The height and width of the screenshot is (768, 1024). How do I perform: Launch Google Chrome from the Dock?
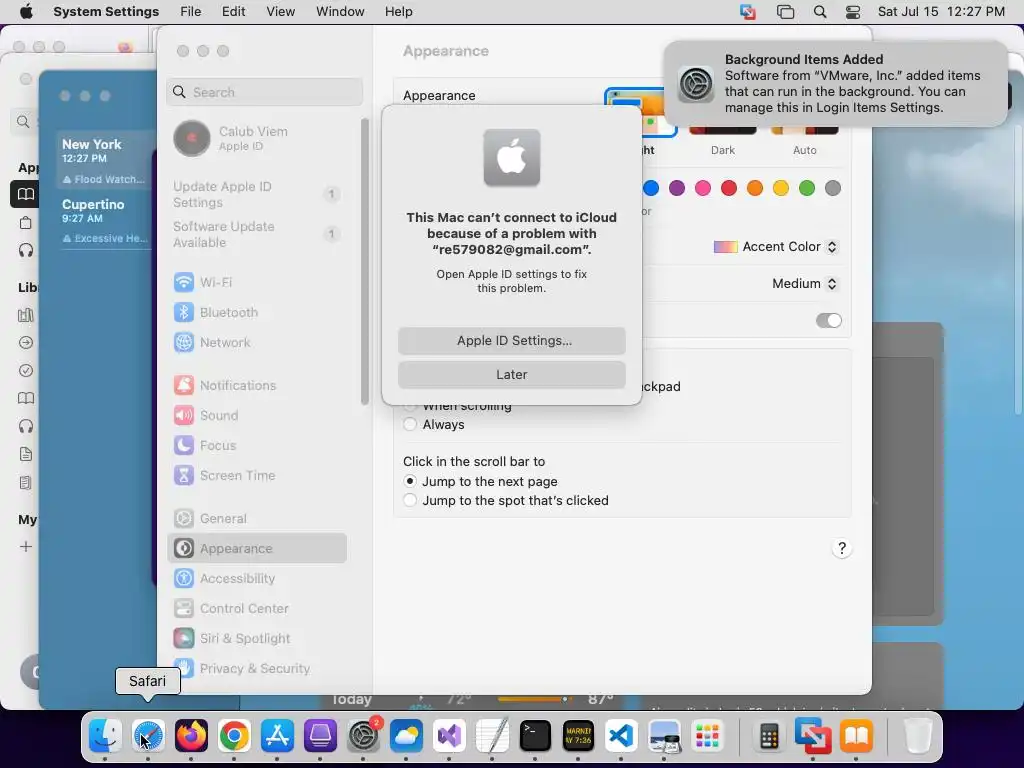point(234,736)
